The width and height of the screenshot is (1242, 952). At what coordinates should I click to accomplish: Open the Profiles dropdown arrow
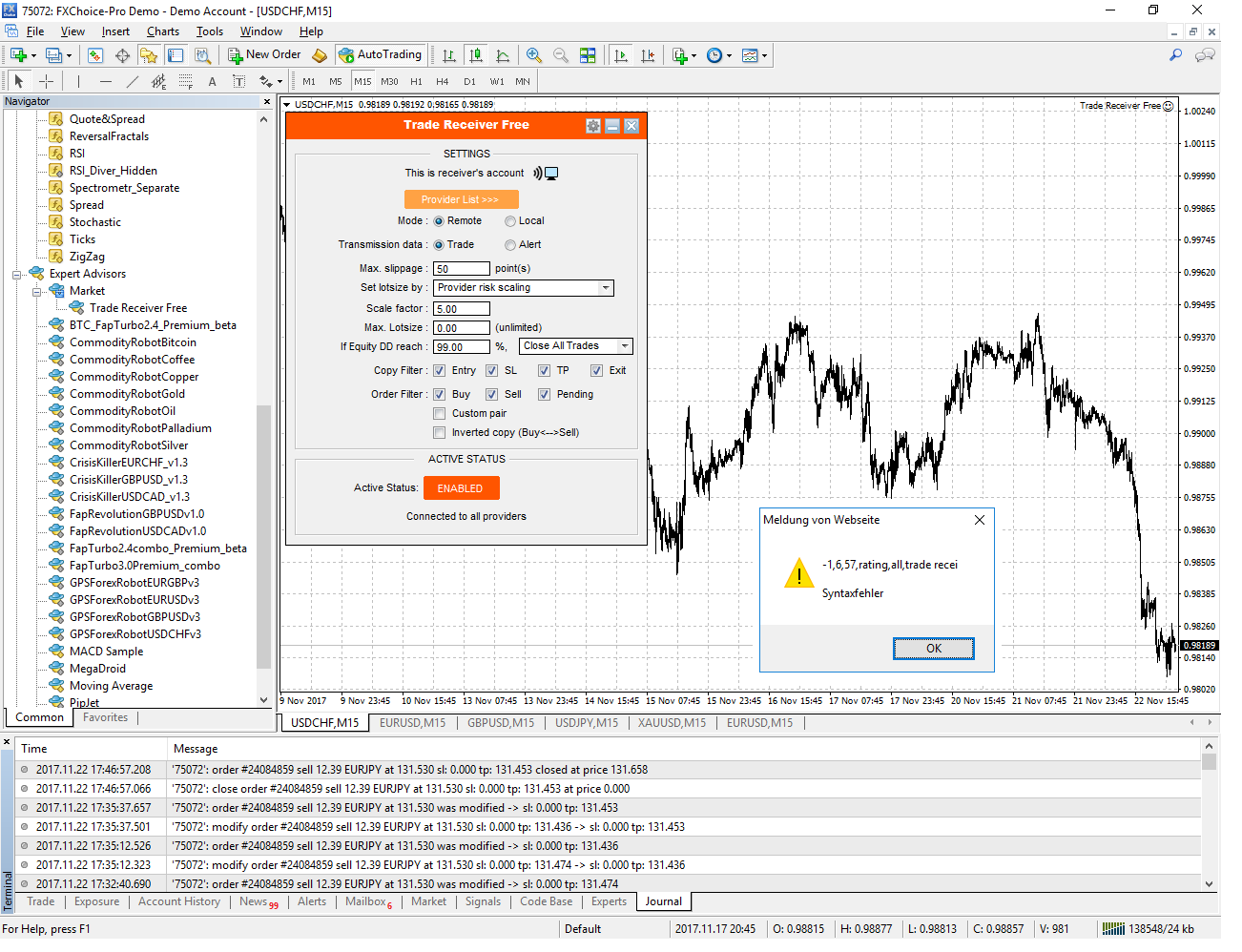[x=69, y=56]
